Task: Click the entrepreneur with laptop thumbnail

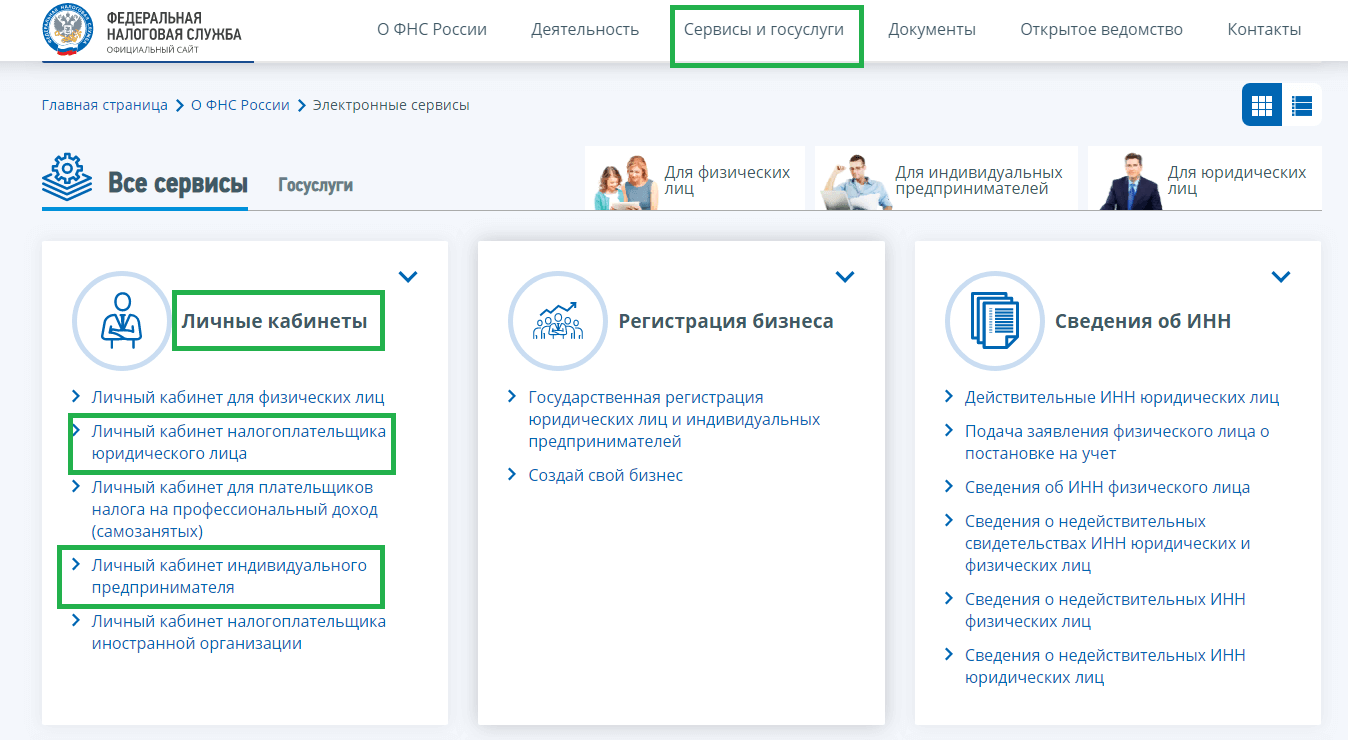Action: coord(856,182)
